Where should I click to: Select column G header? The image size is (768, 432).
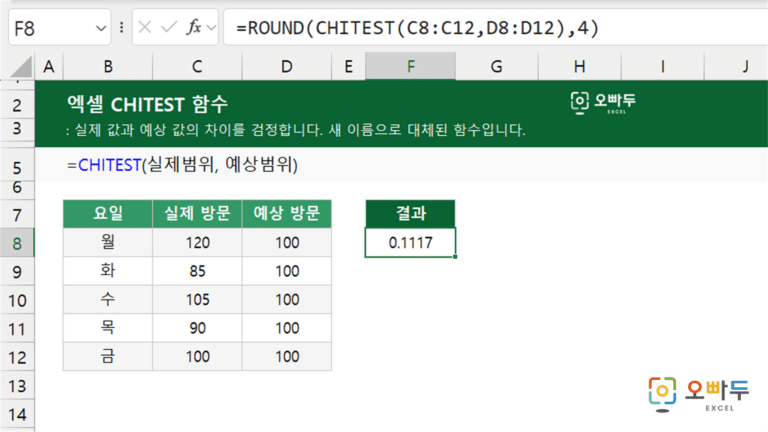(x=497, y=66)
